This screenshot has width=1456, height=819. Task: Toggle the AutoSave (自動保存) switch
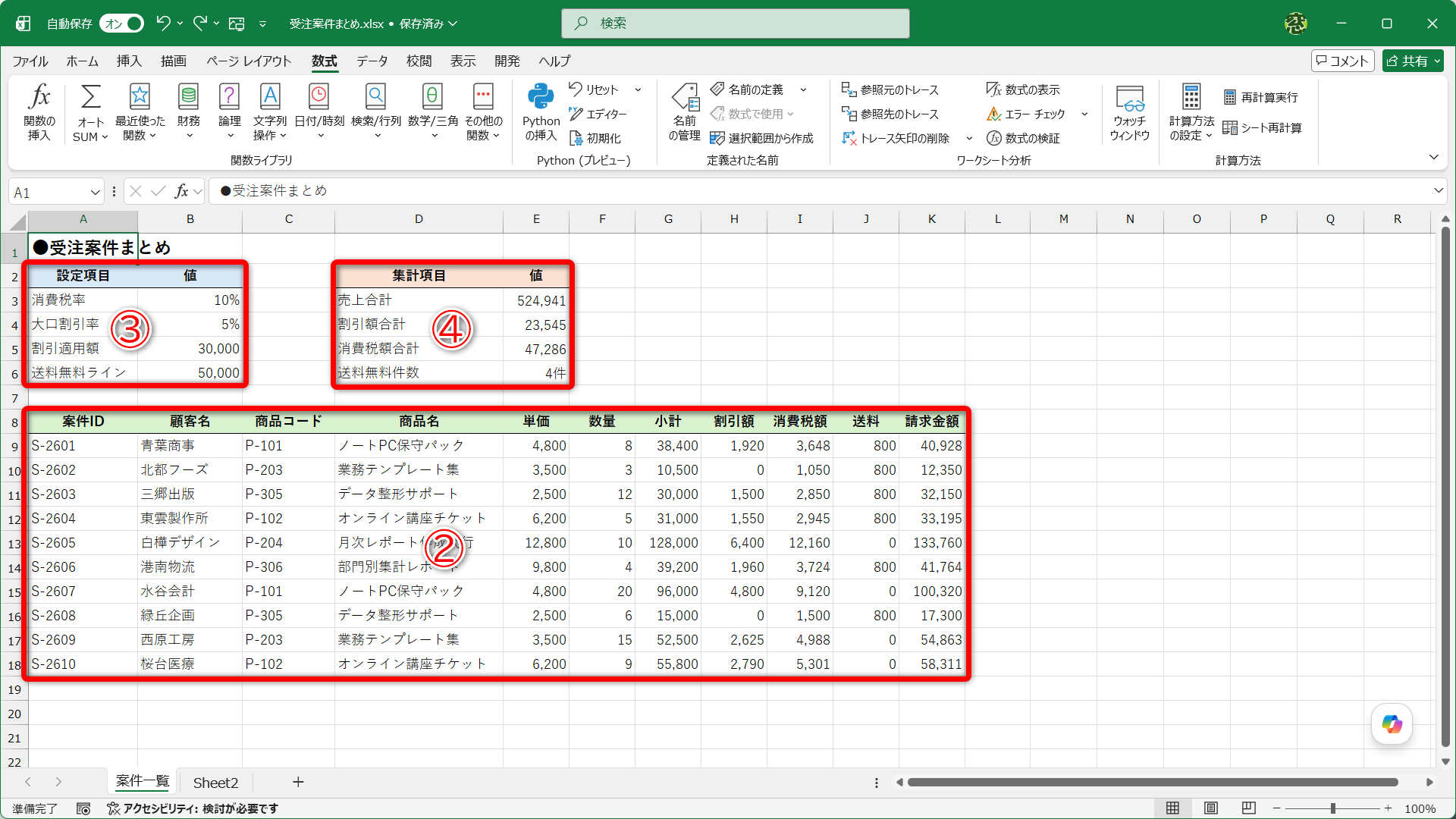122,24
